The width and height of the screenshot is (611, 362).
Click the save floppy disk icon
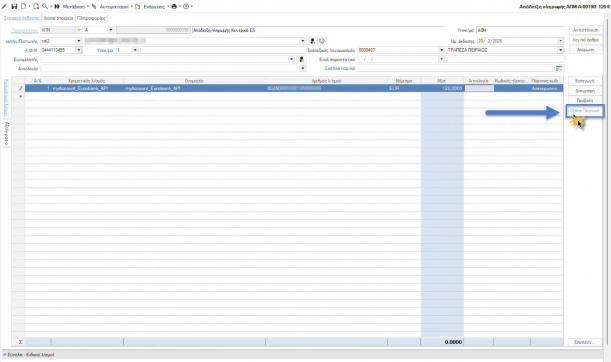click(x=14, y=6)
